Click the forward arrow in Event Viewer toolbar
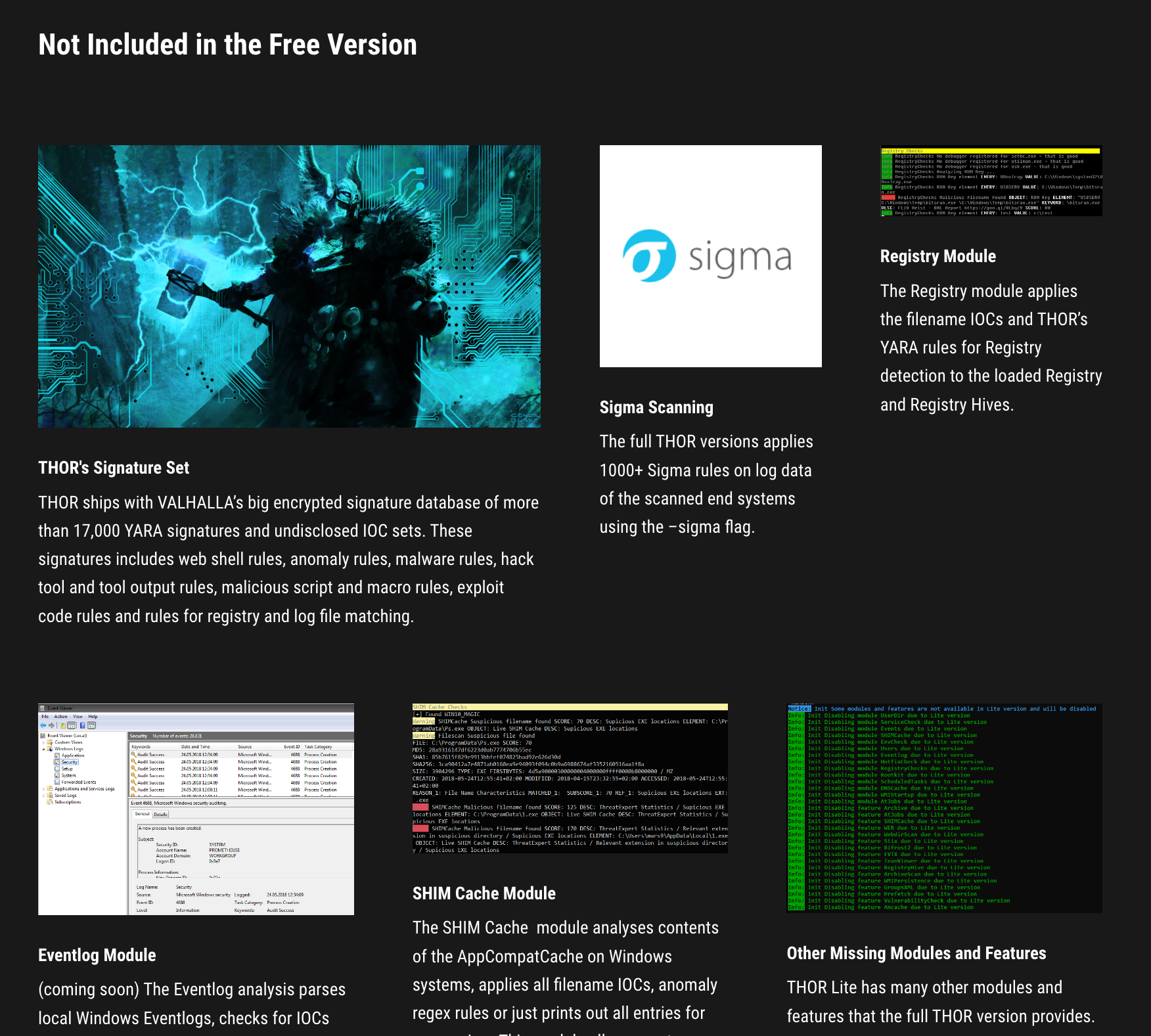 pyautogui.click(x=52, y=725)
